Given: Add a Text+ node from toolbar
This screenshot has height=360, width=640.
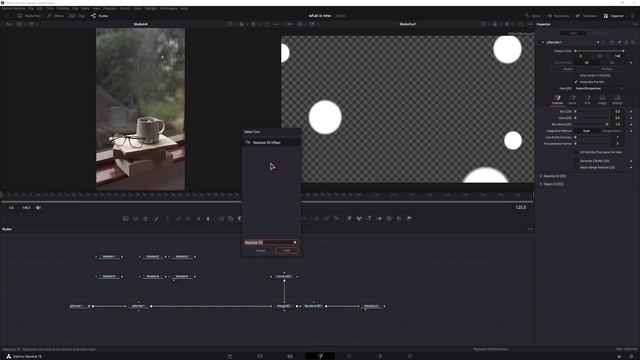Looking at the screenshot, I should (146, 219).
